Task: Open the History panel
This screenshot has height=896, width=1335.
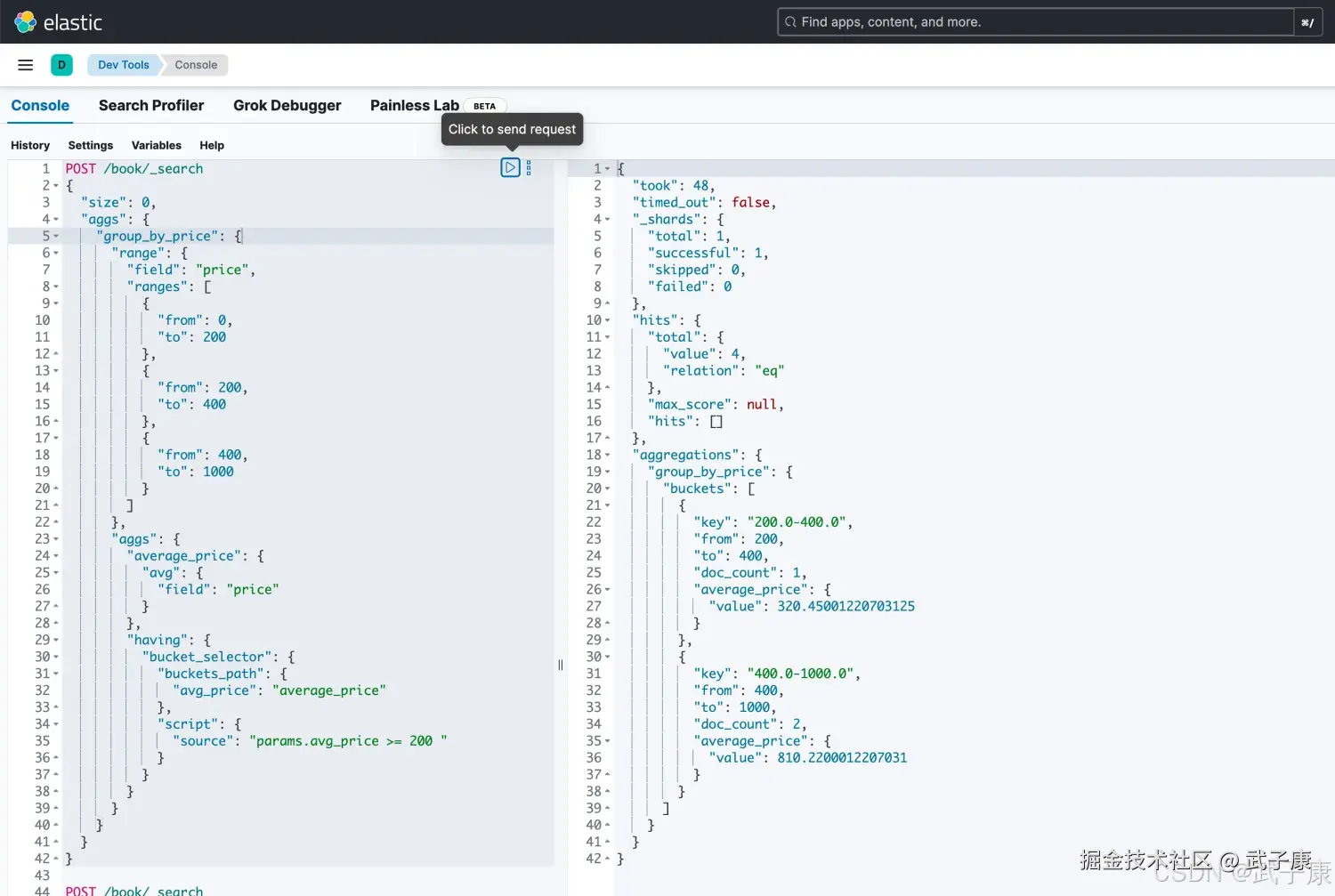Action: [x=30, y=145]
